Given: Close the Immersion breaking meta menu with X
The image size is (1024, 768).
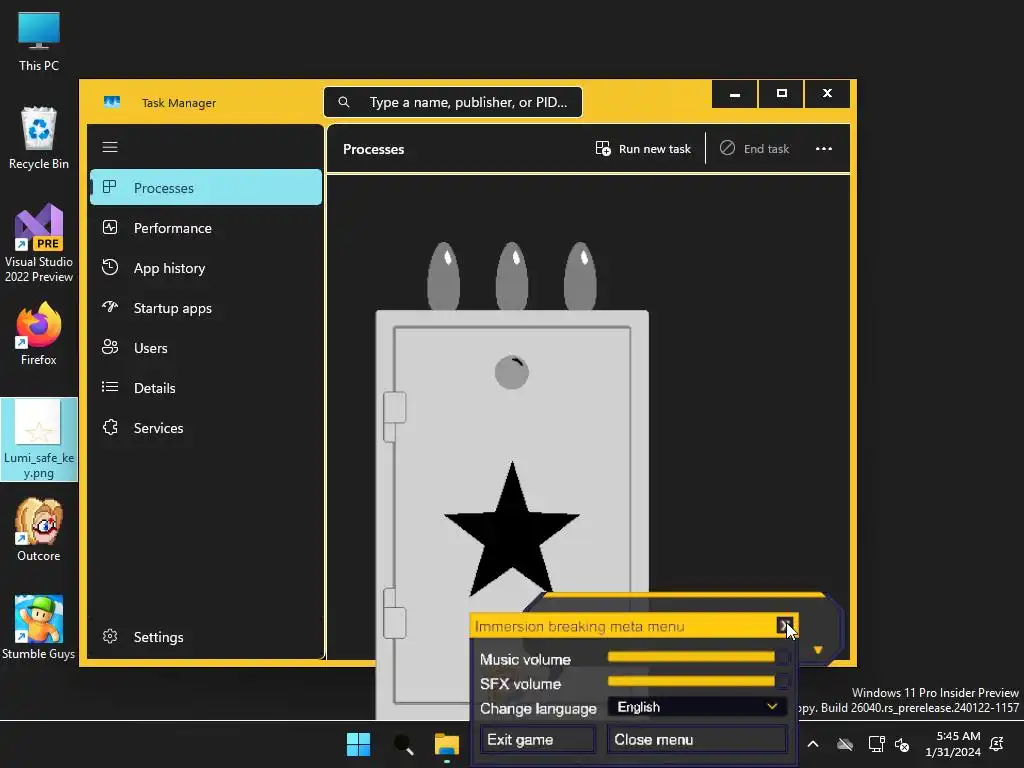Looking at the screenshot, I should tap(784, 626).
